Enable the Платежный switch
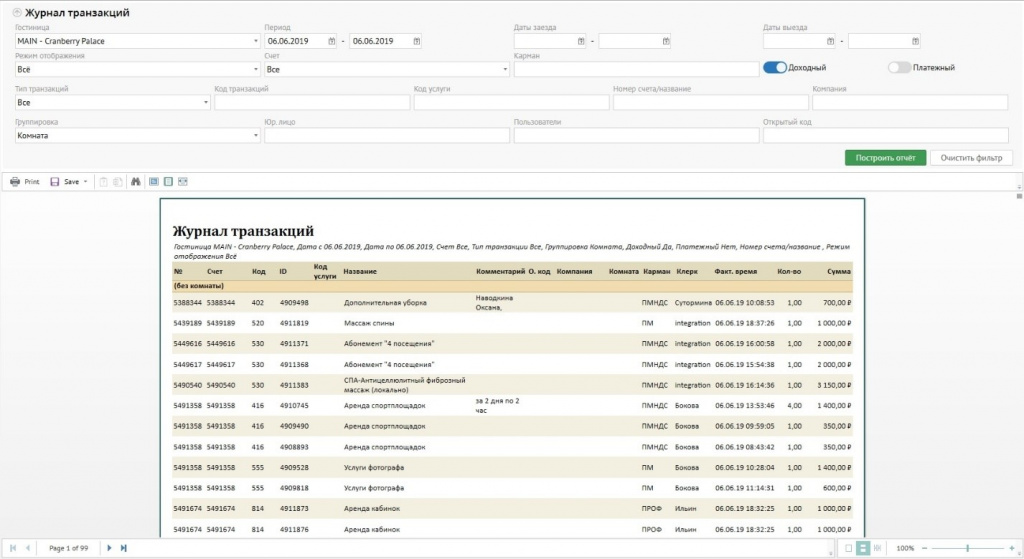The height and width of the screenshot is (559, 1024). [x=899, y=67]
